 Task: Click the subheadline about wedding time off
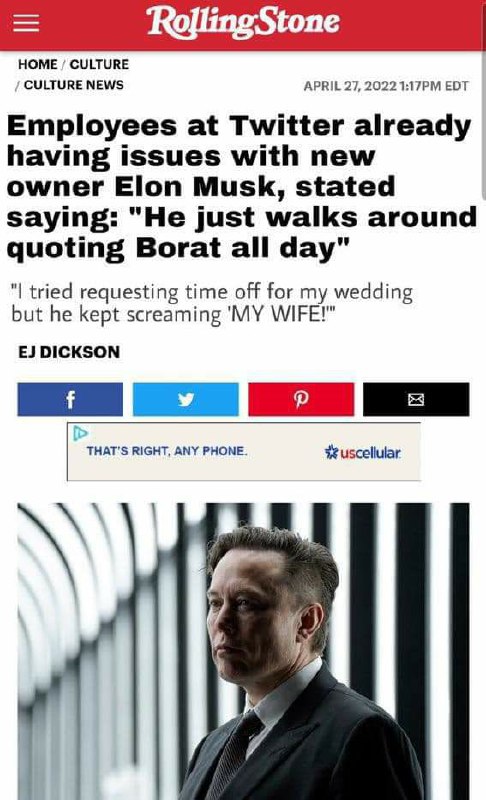coord(212,303)
